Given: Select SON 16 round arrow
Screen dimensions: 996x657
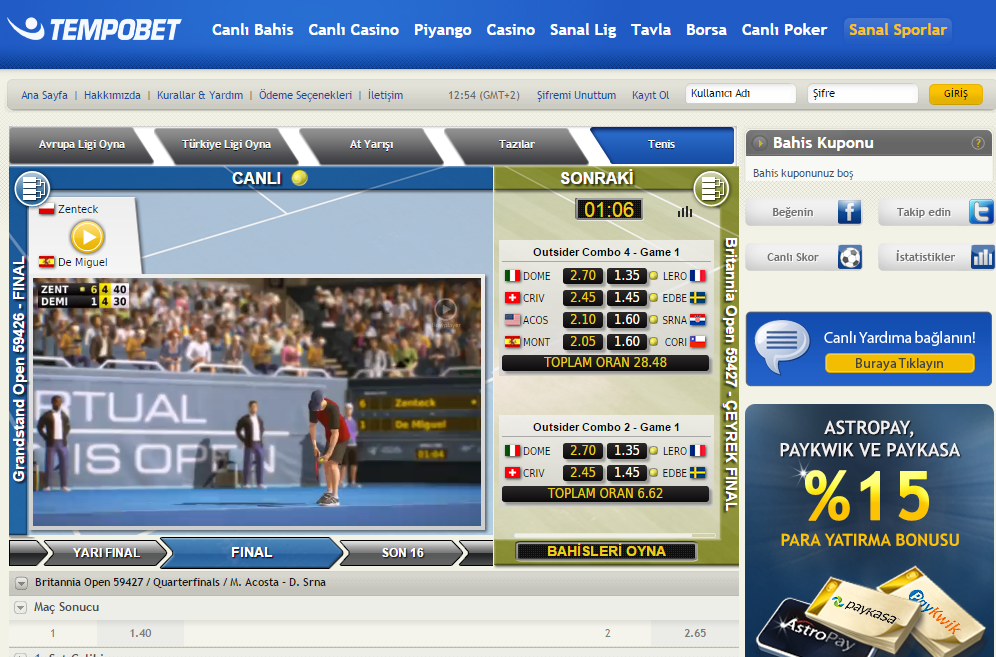Looking at the screenshot, I should pos(402,553).
